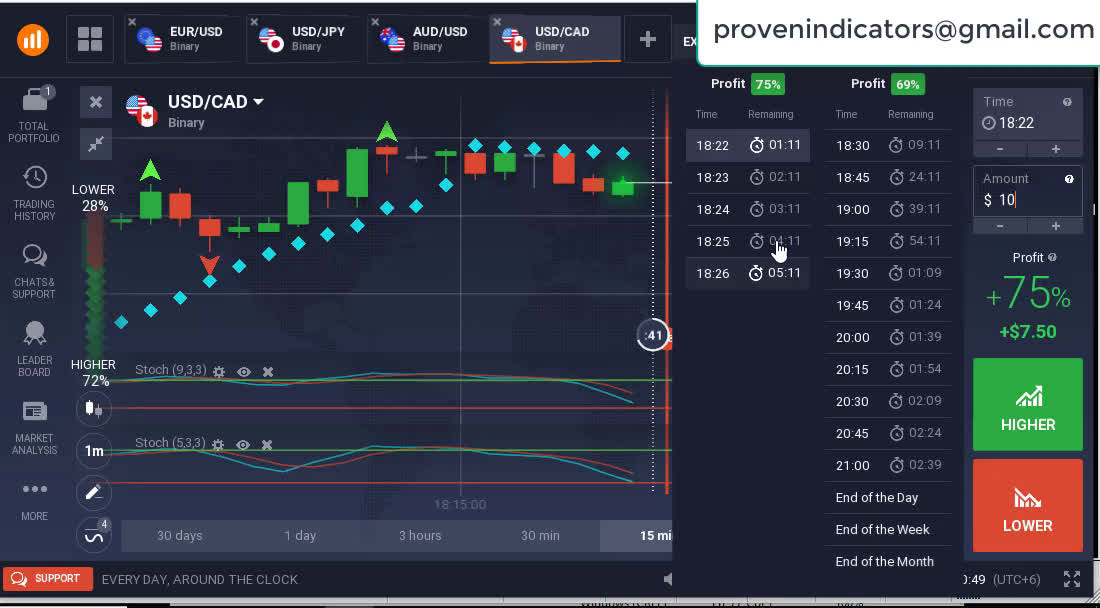The width and height of the screenshot is (1100, 608).
Task: Switch to the EUR/USD tab
Action: (x=184, y=38)
